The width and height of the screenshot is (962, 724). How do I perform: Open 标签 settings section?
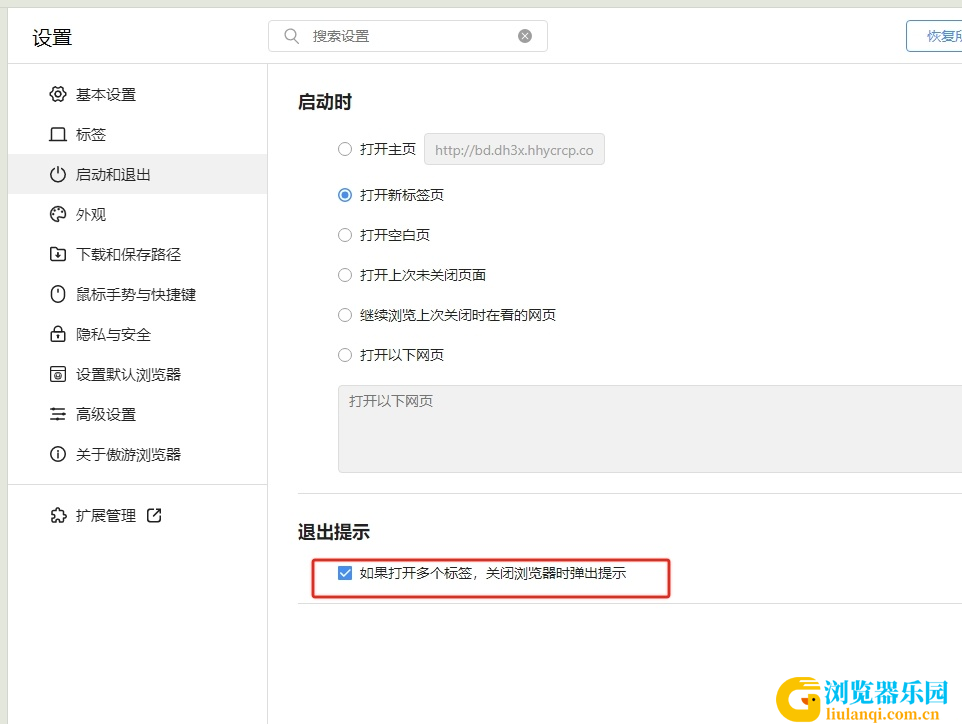[x=137, y=134]
